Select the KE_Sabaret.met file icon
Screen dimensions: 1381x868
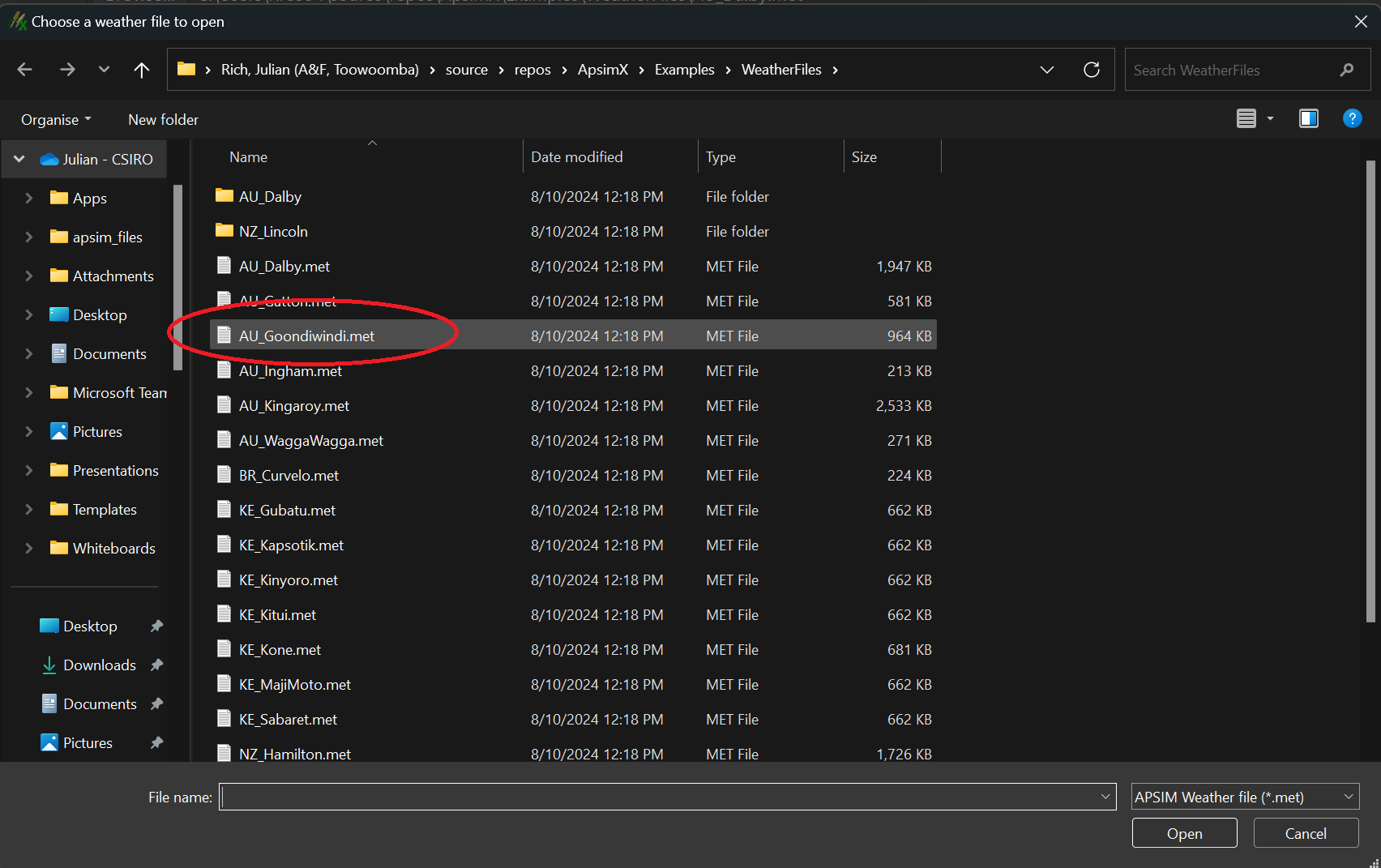[x=224, y=719]
